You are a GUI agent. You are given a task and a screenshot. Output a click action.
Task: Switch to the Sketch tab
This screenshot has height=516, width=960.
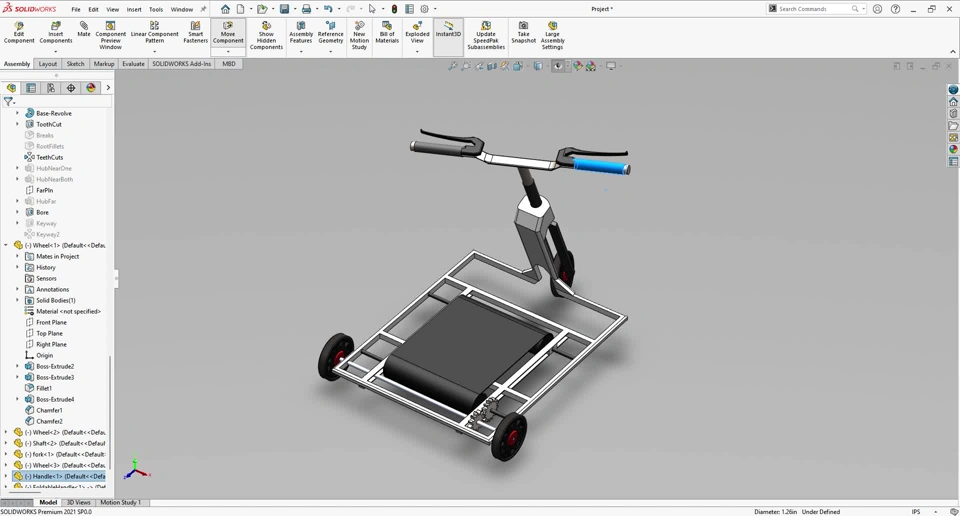[75, 64]
